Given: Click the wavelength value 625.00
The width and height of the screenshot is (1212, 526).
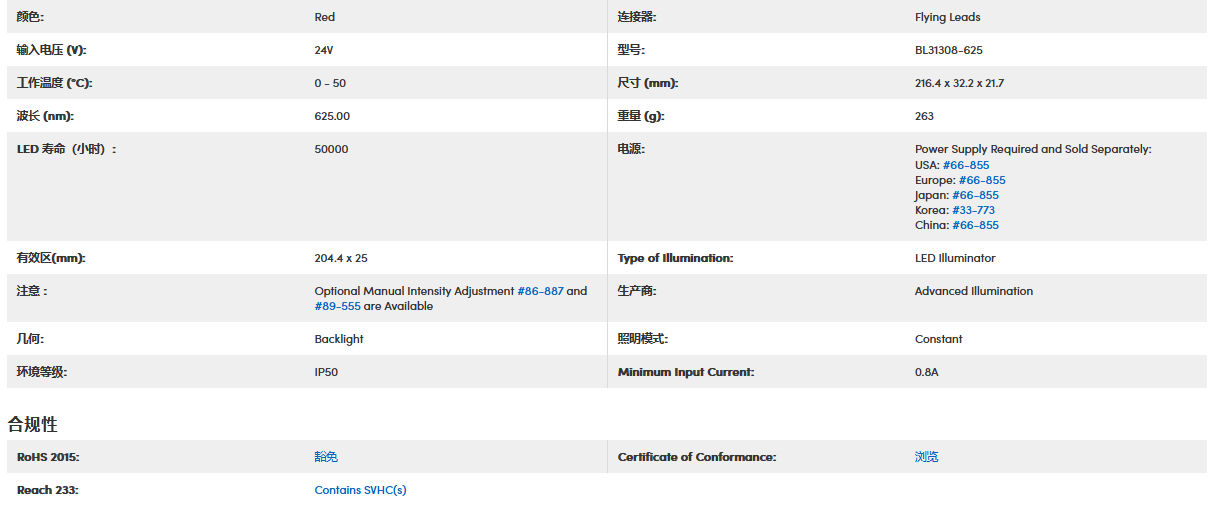Looking at the screenshot, I should (332, 116).
